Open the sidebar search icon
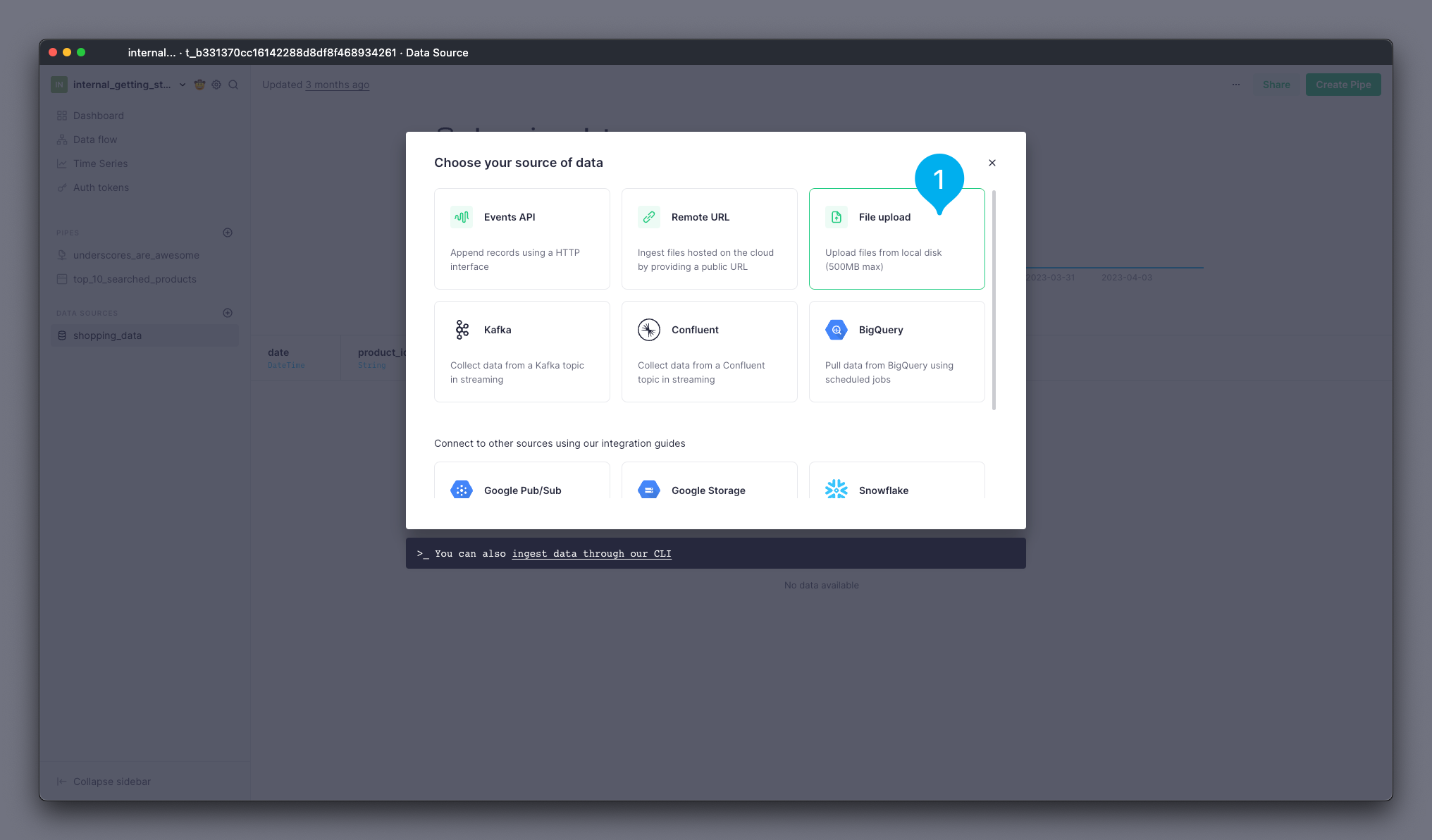 point(233,85)
